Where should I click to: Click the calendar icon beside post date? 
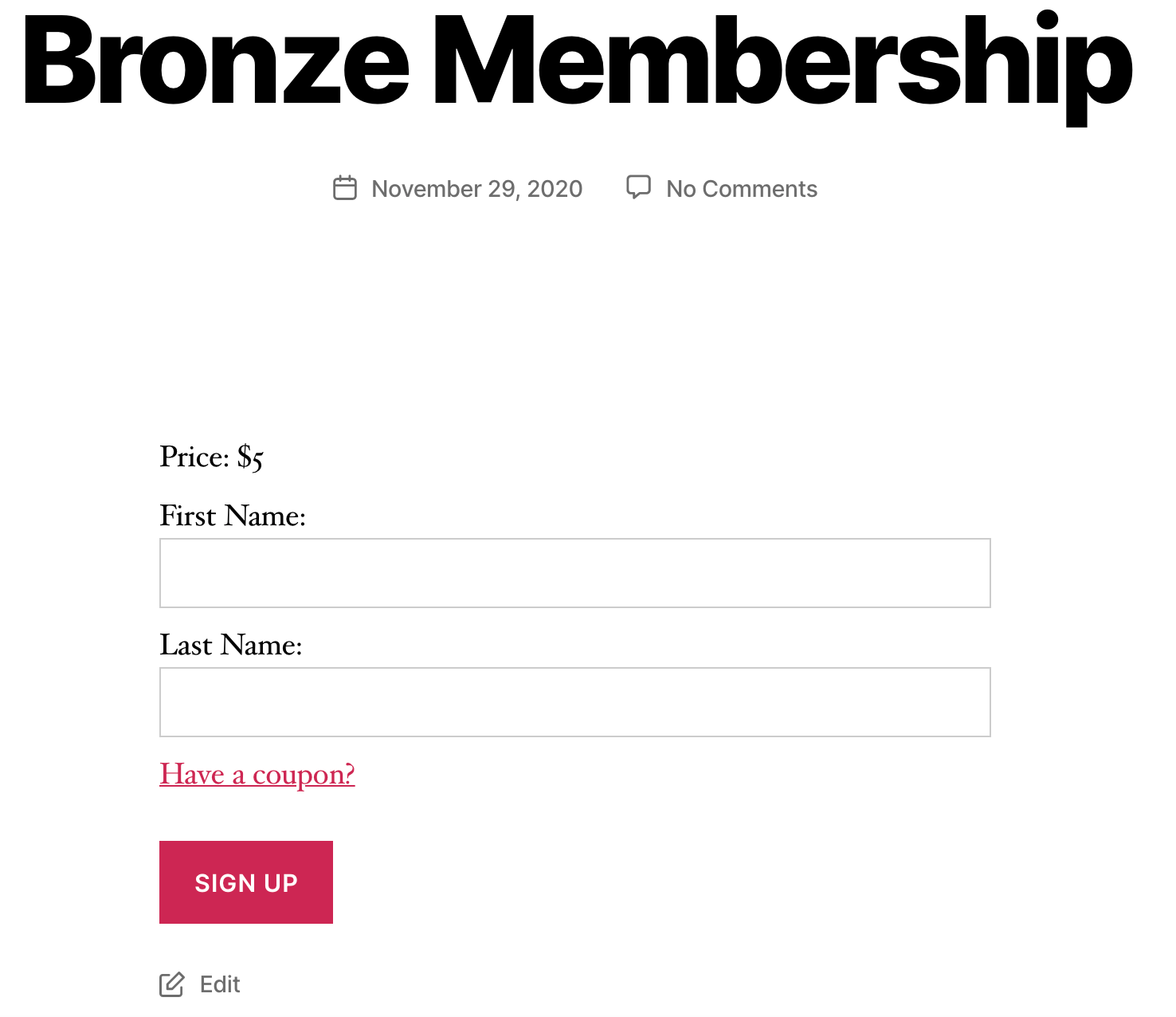coord(344,188)
